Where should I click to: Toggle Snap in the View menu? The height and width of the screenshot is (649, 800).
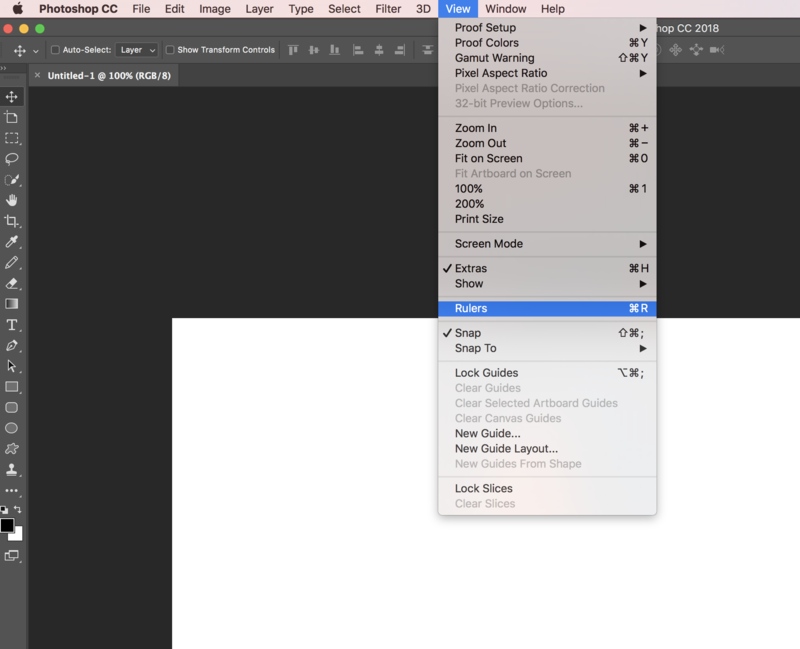point(547,333)
